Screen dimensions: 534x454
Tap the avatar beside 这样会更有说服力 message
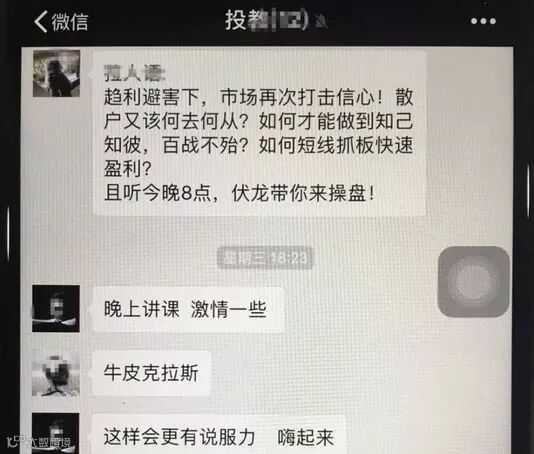[x=56, y=433]
